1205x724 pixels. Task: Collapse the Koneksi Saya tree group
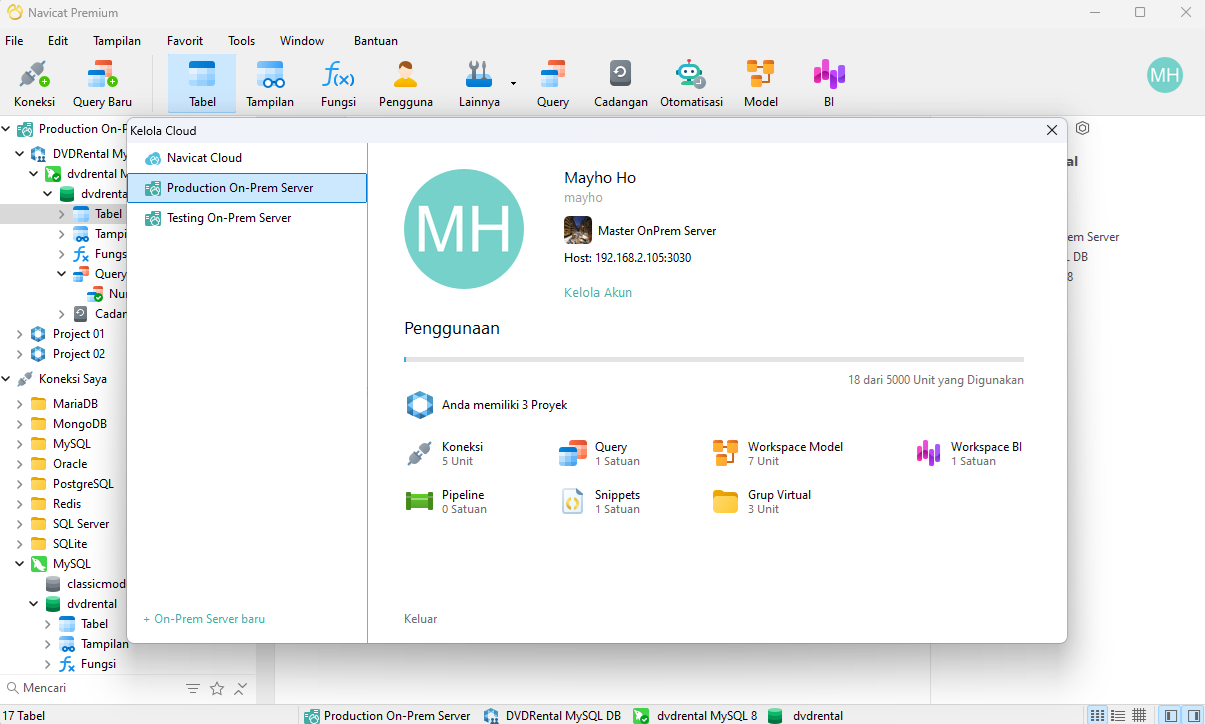pos(7,379)
